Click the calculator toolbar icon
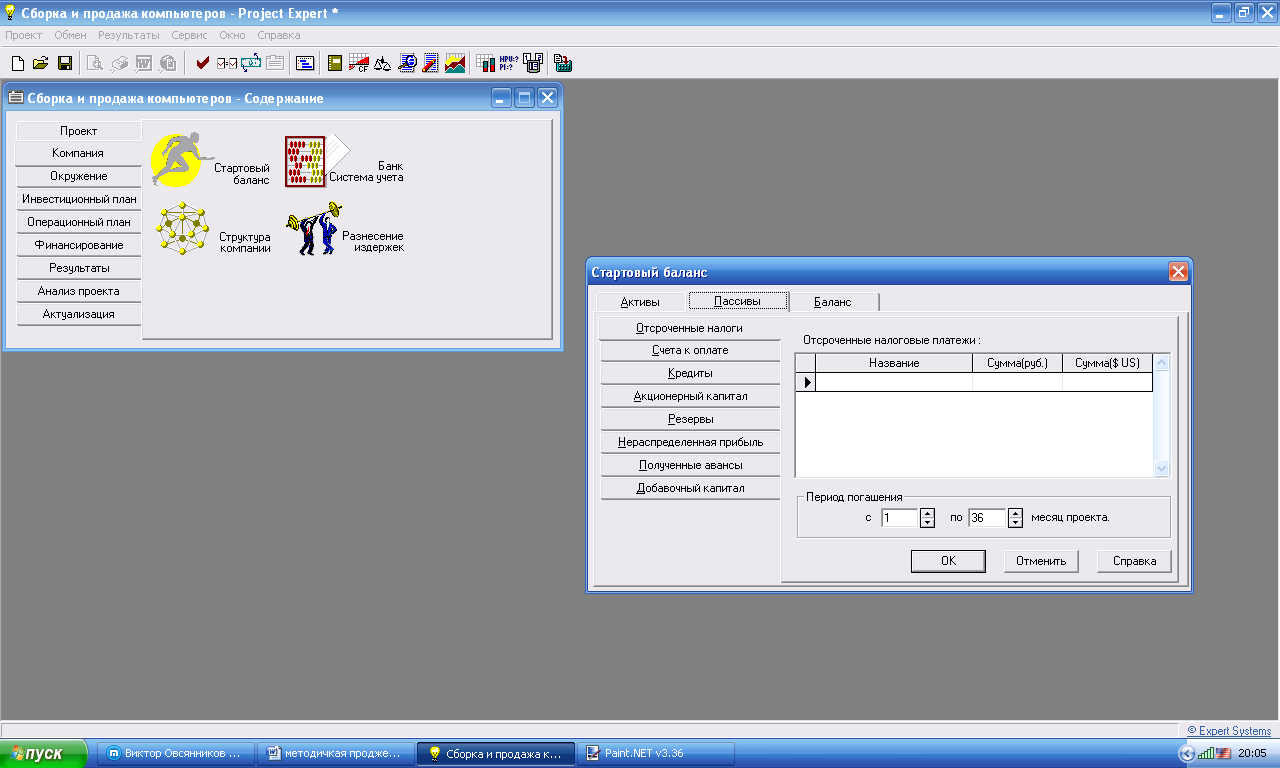Viewport: 1280px width, 768px height. 563,63
